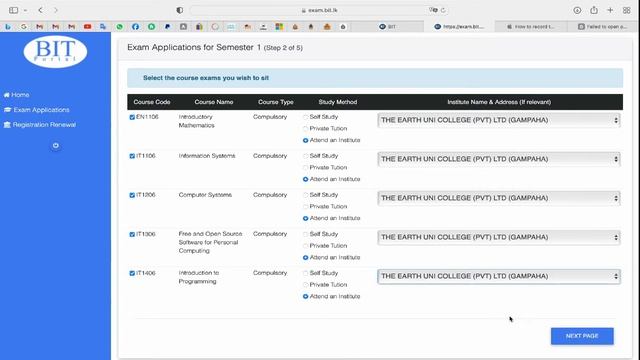Click the Introductory Mathematics course name
Screen dimensions: 640x360
point(196,121)
